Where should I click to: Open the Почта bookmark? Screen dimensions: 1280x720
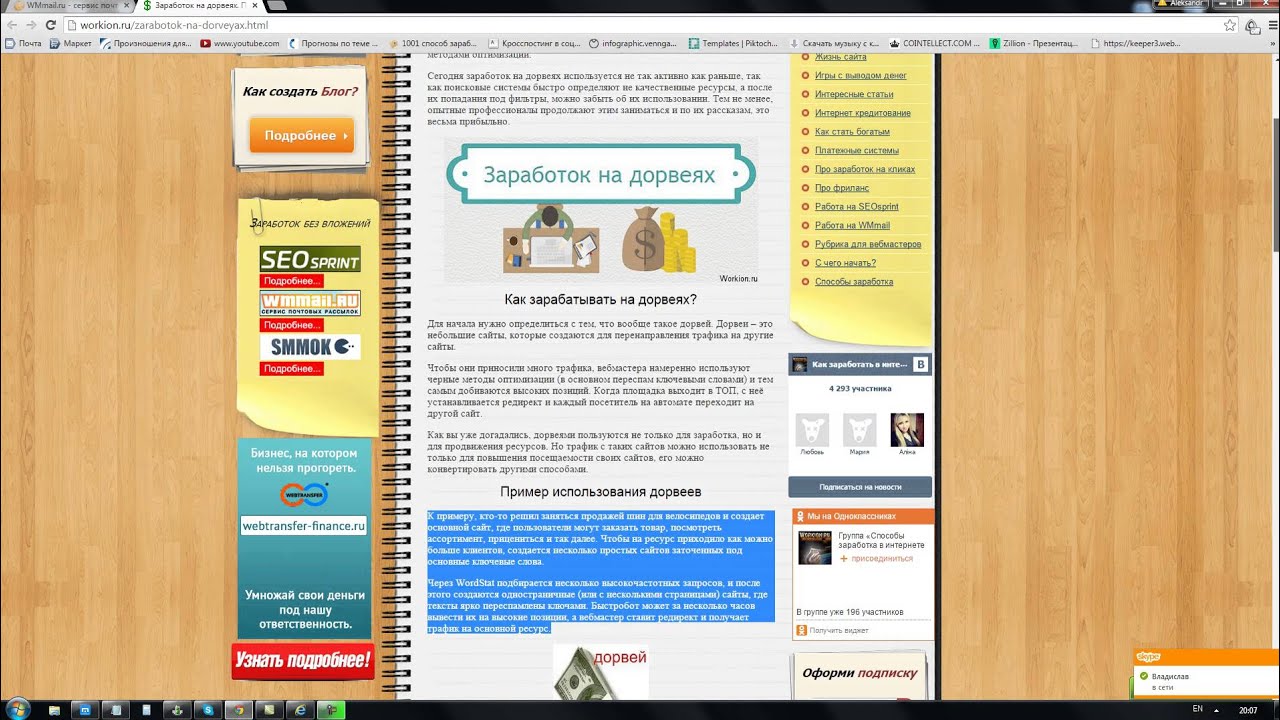click(x=23, y=44)
